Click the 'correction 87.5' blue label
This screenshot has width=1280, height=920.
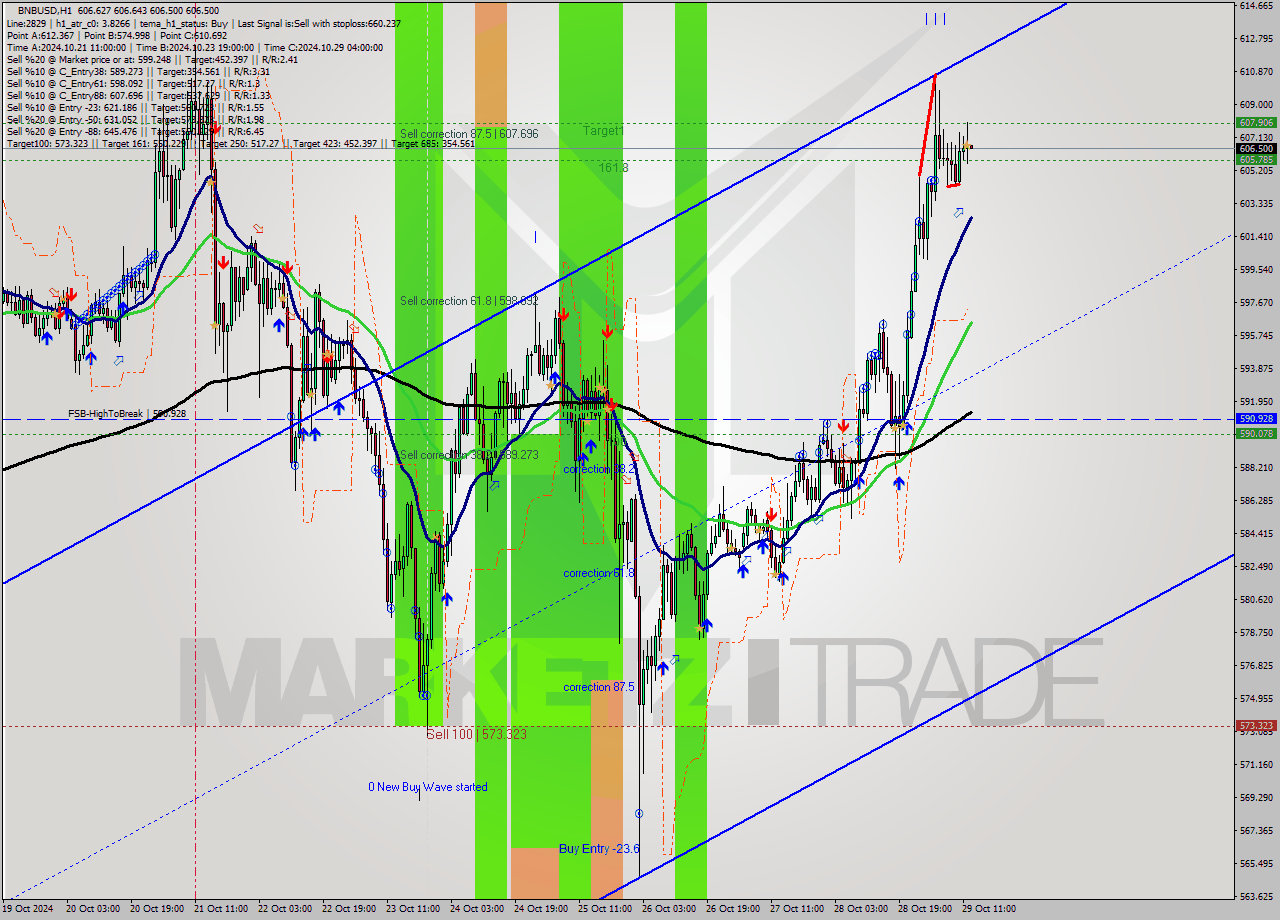click(x=599, y=687)
